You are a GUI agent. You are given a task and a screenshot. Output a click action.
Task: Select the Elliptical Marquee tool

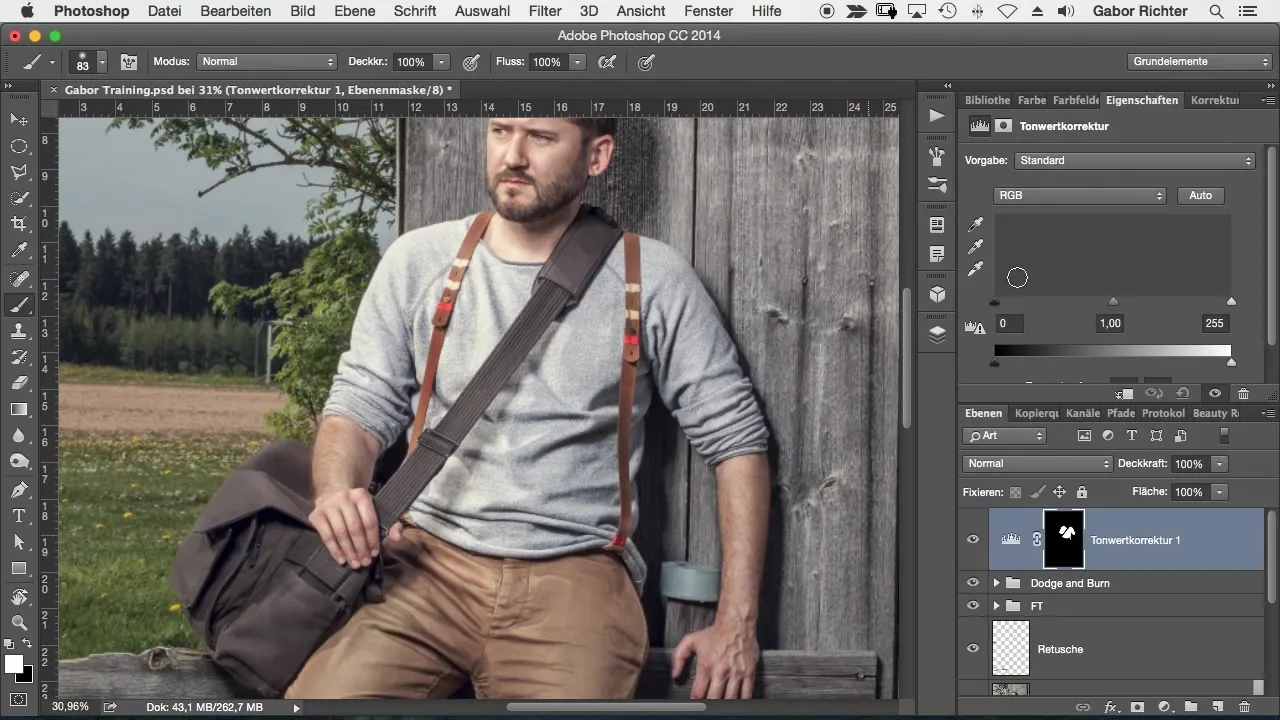click(19, 146)
